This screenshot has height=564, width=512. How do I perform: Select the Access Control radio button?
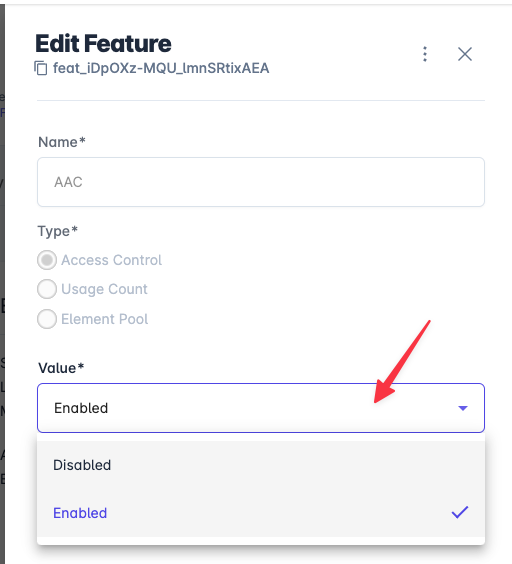click(x=47, y=260)
